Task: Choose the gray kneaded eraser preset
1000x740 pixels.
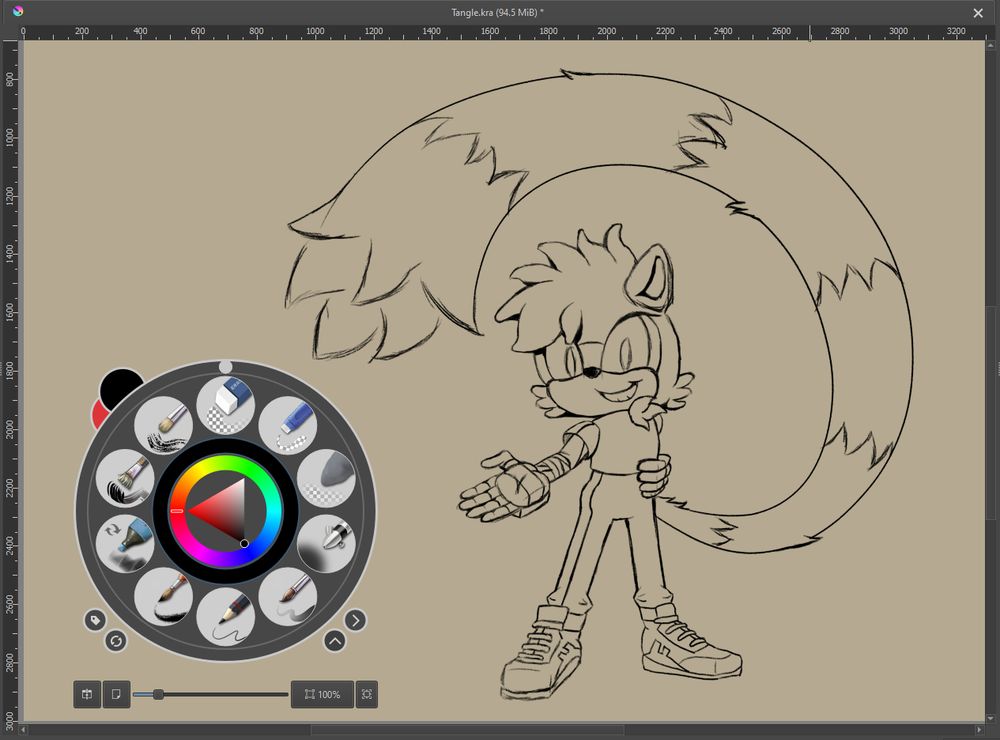Action: [x=327, y=478]
